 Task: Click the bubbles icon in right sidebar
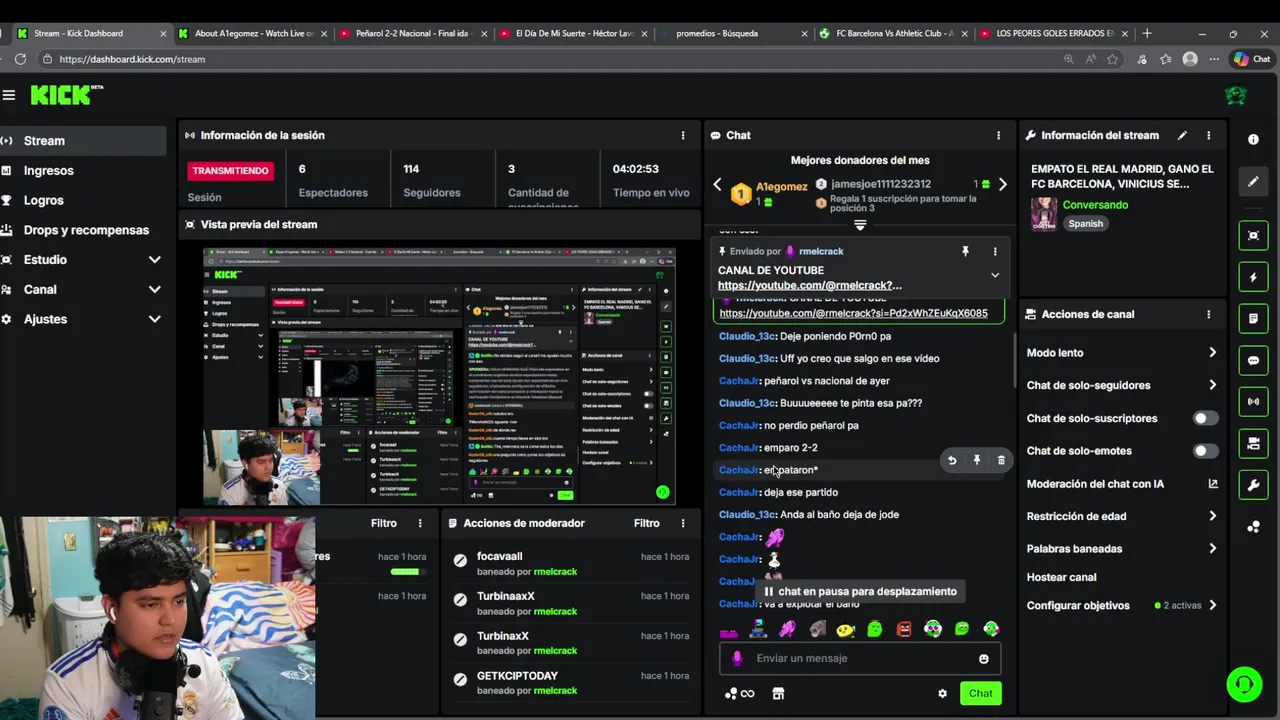1253,527
